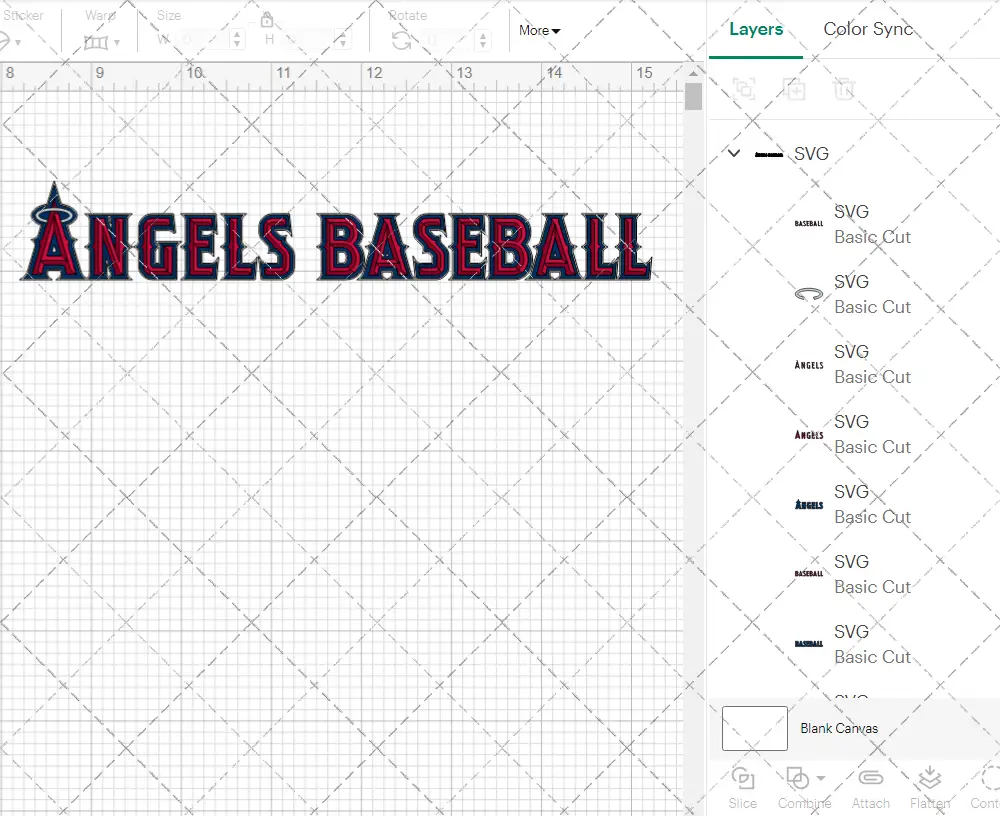
Task: Select the Layers tab
Action: click(x=756, y=29)
